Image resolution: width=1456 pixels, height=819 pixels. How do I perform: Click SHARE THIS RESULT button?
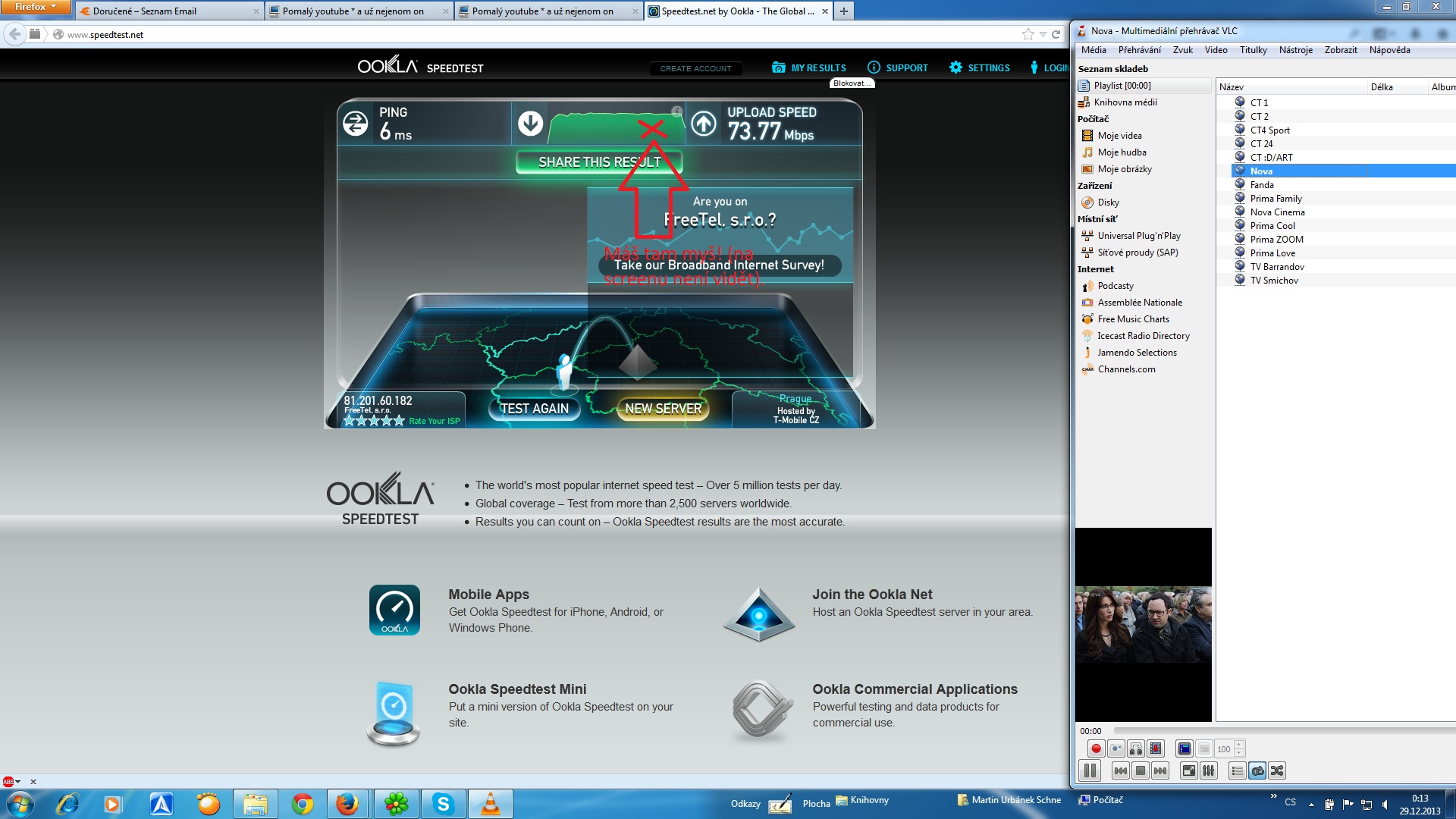599,162
